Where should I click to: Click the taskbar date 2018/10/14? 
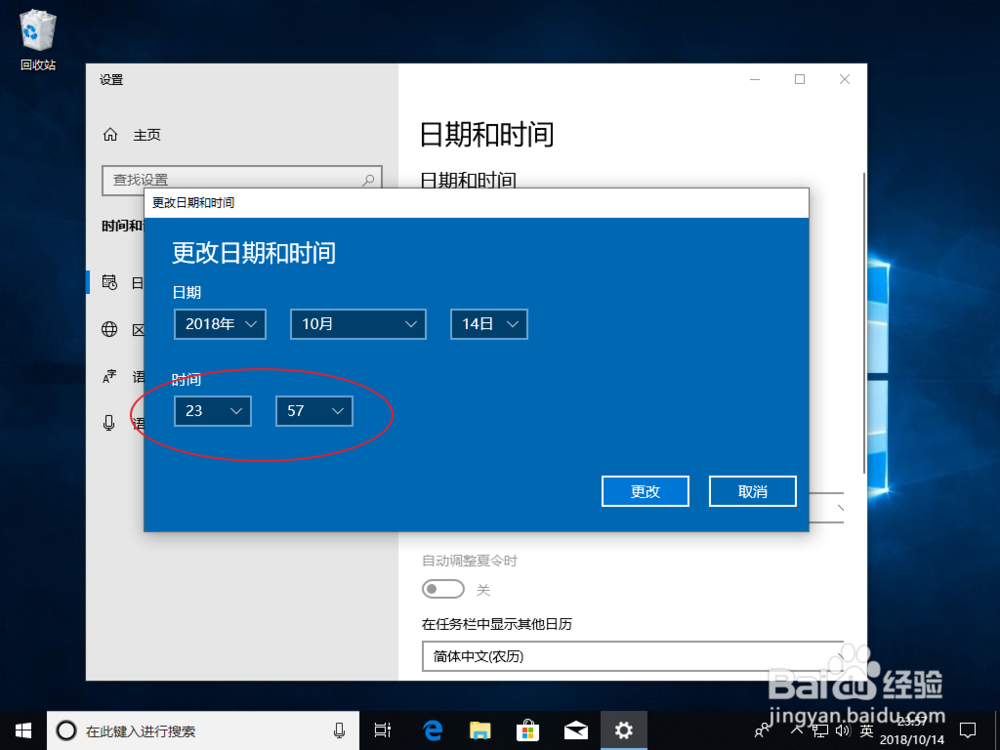[912, 740]
